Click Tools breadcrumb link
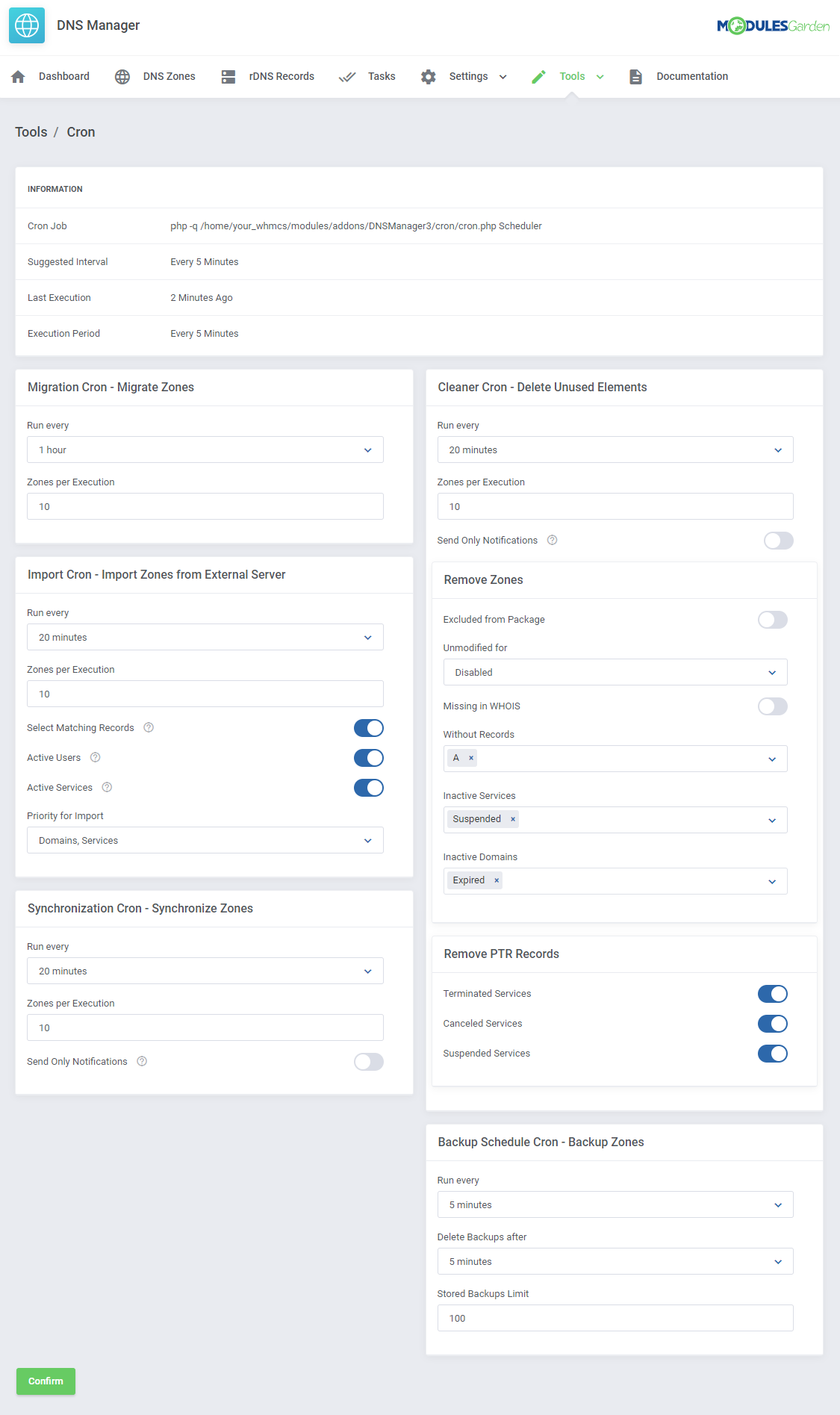Image resolution: width=840 pixels, height=1415 pixels. pyautogui.click(x=31, y=132)
